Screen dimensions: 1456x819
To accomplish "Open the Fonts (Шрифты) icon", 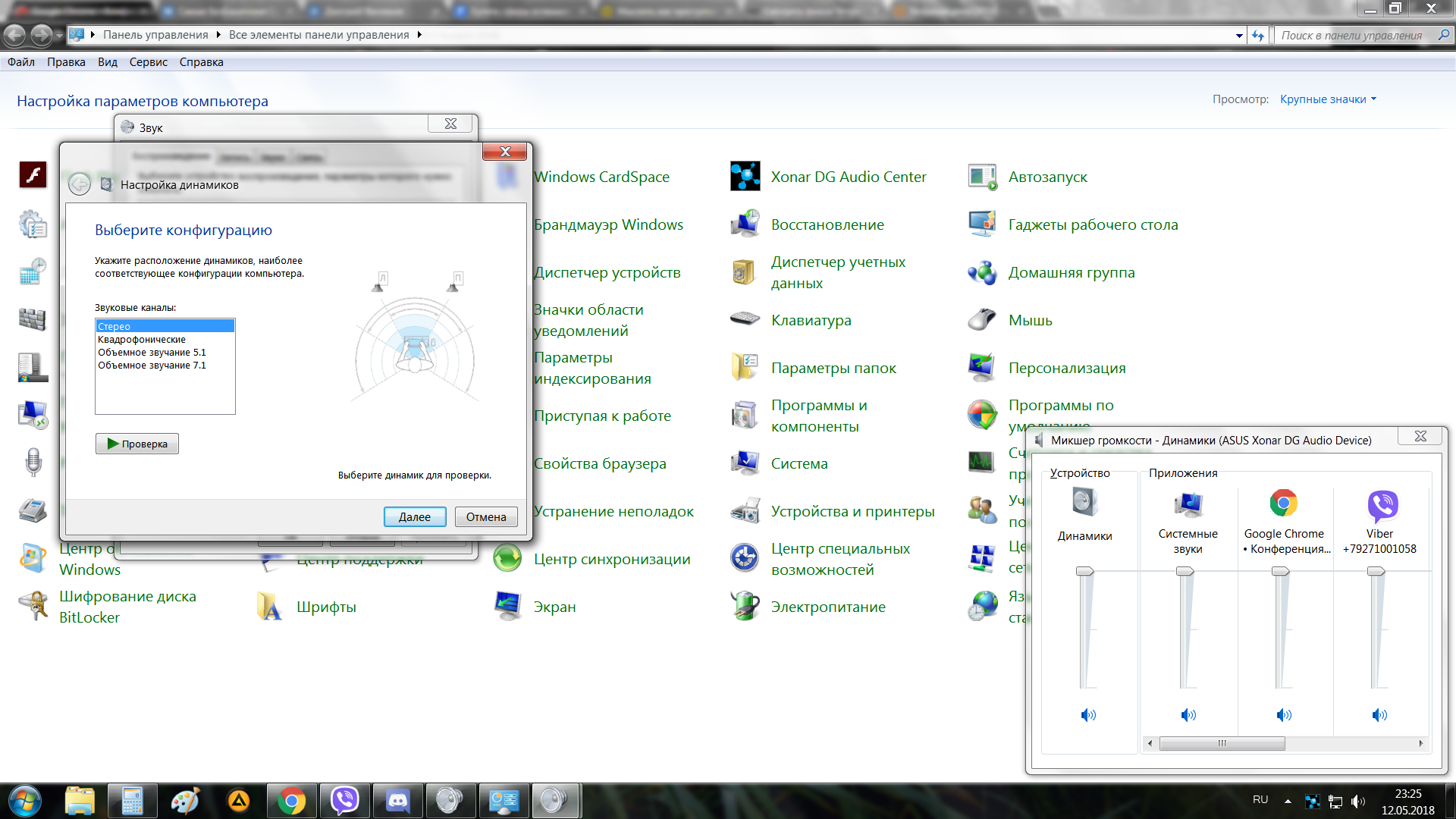I will click(270, 607).
